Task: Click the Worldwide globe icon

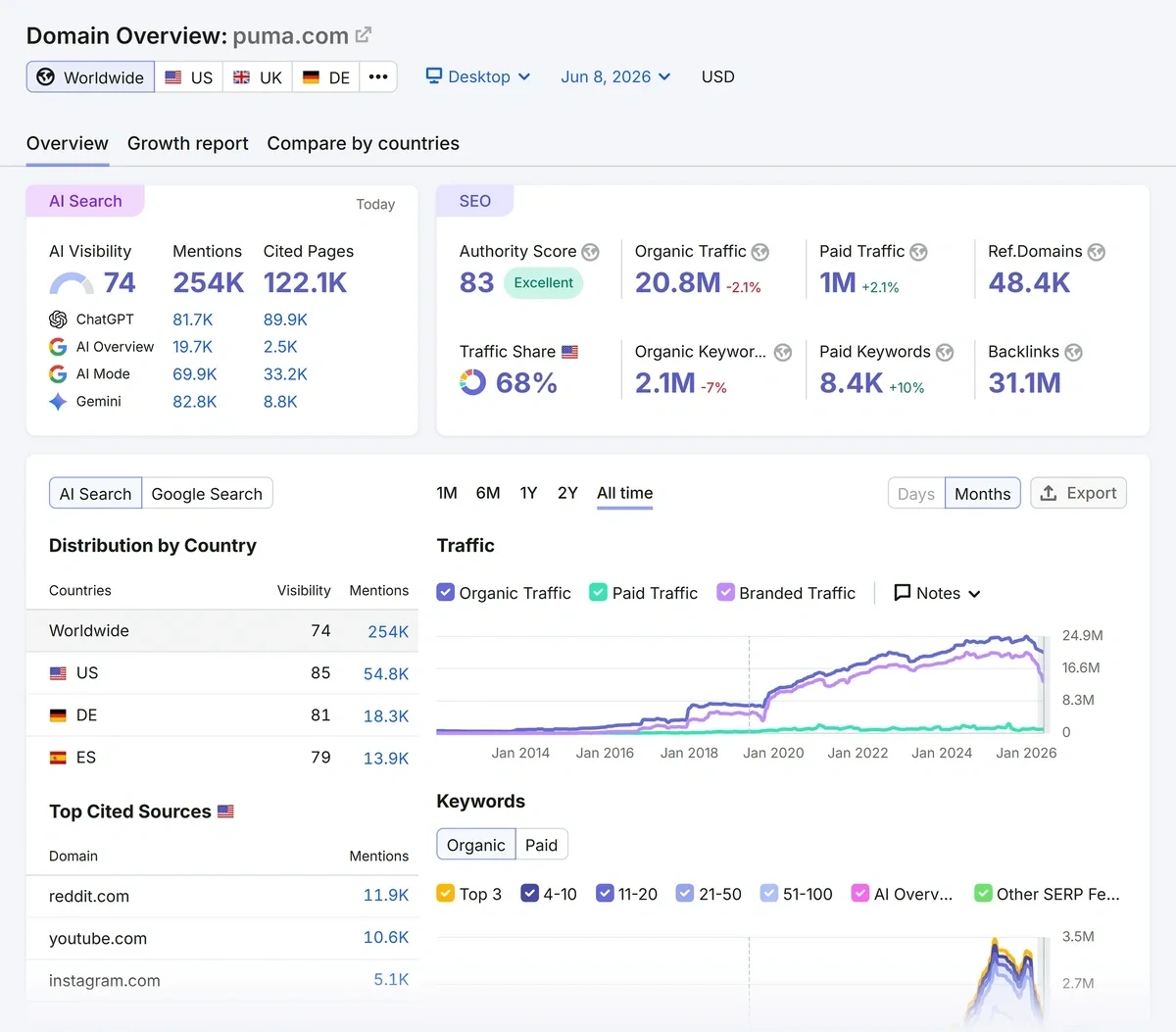Action: click(46, 76)
